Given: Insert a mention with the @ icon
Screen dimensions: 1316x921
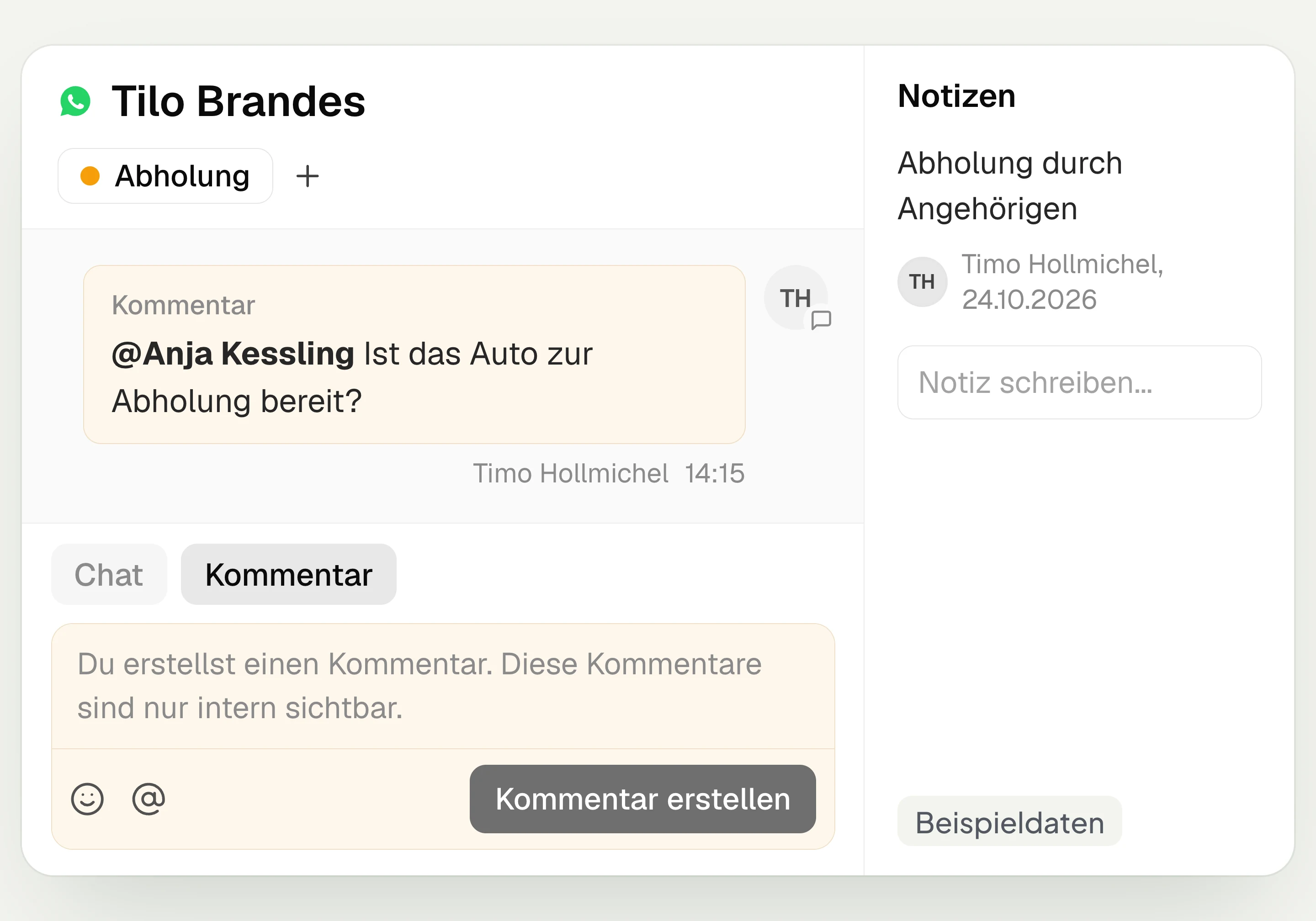Looking at the screenshot, I should 149,799.
